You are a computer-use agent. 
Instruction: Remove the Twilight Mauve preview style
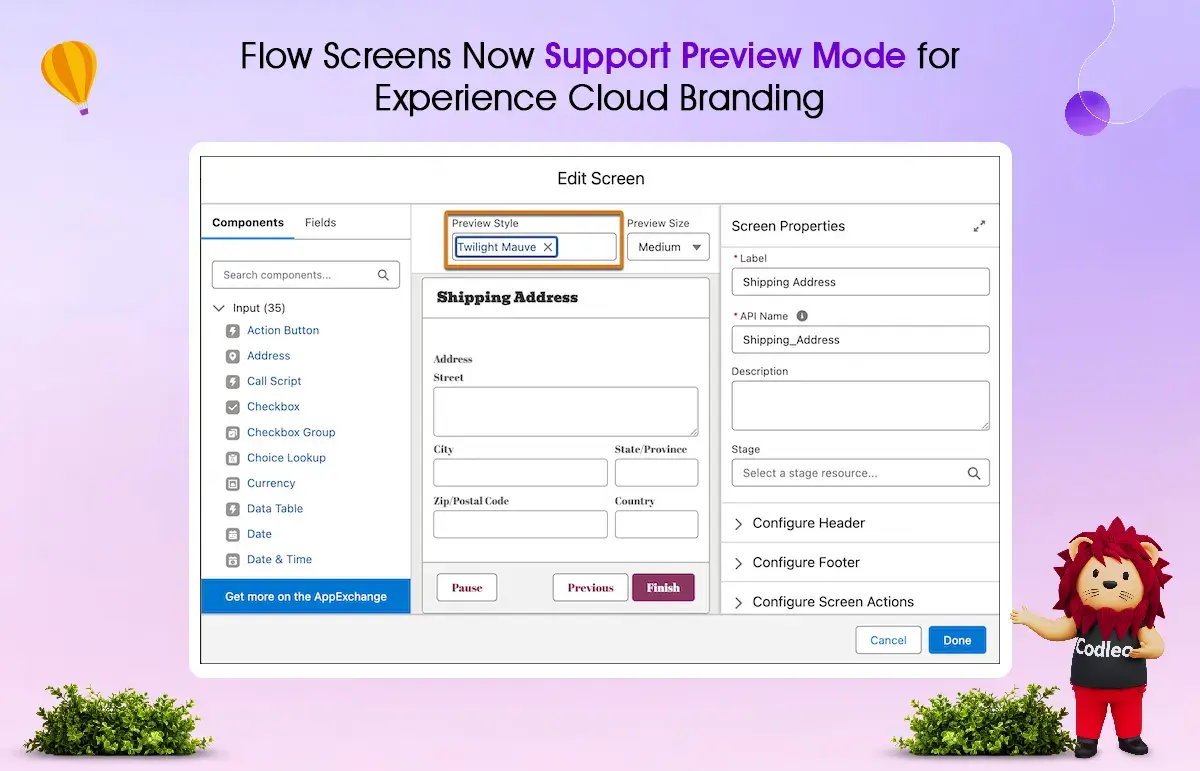548,247
